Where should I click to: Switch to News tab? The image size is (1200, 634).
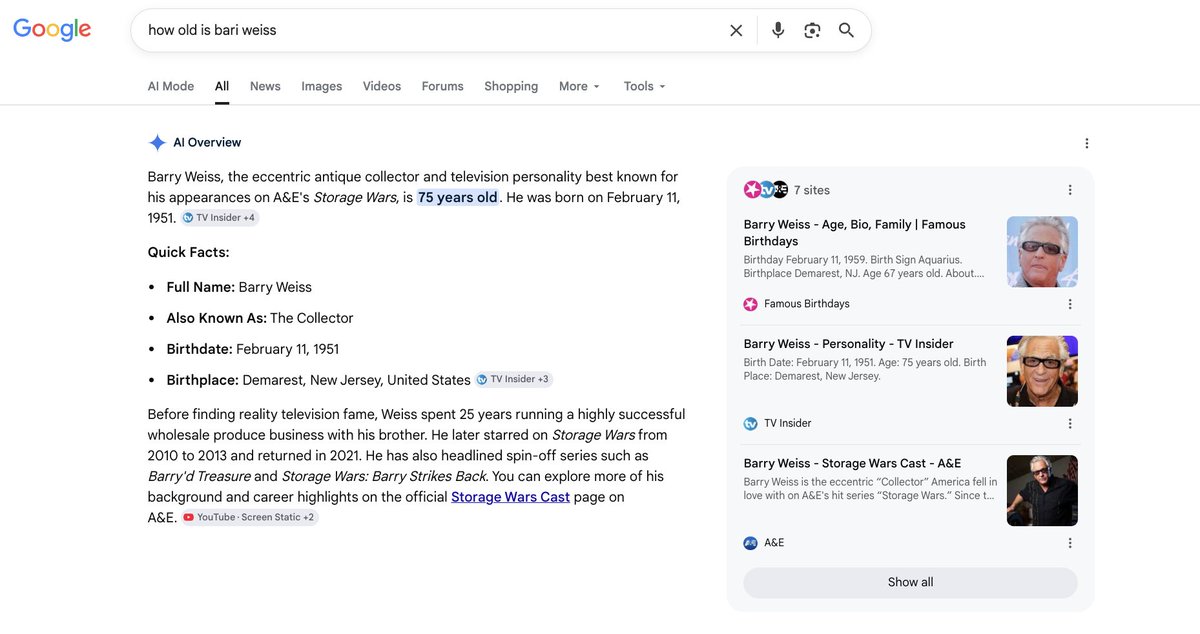tap(265, 86)
